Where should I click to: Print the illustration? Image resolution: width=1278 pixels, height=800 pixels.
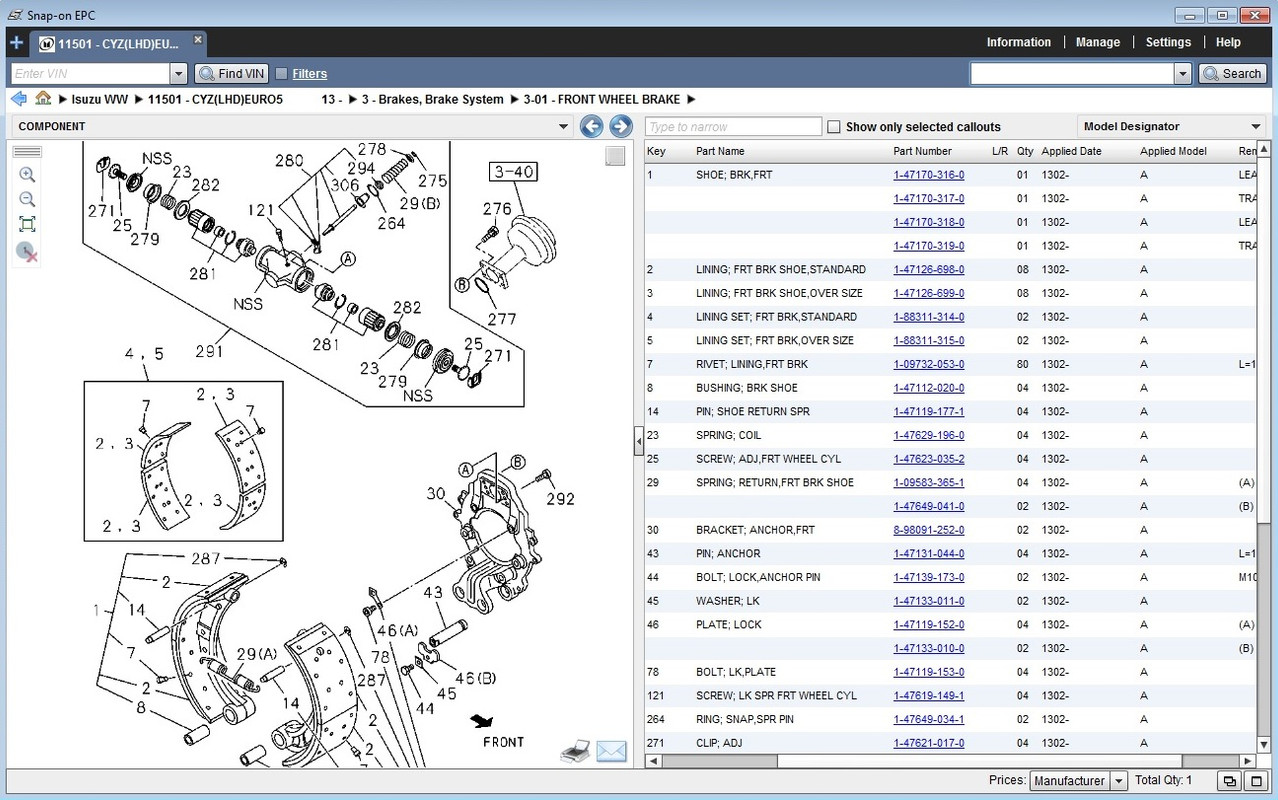click(575, 752)
